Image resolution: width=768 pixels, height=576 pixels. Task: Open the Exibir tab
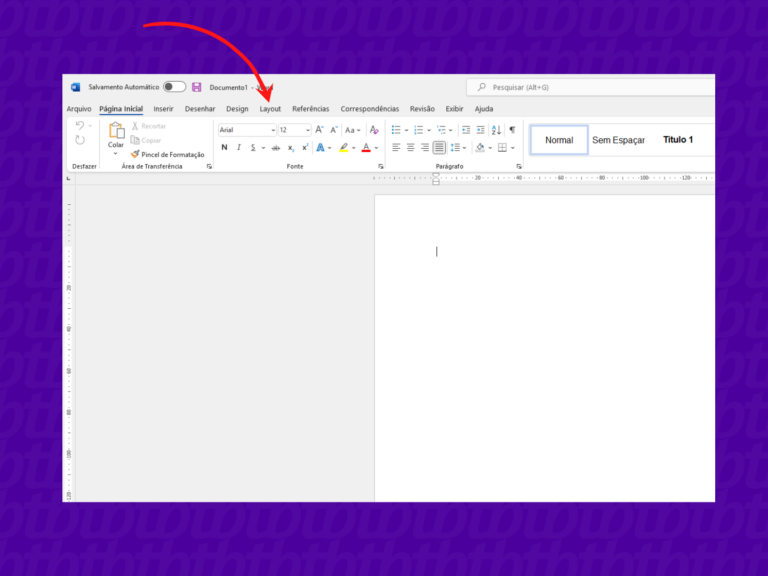coord(454,109)
